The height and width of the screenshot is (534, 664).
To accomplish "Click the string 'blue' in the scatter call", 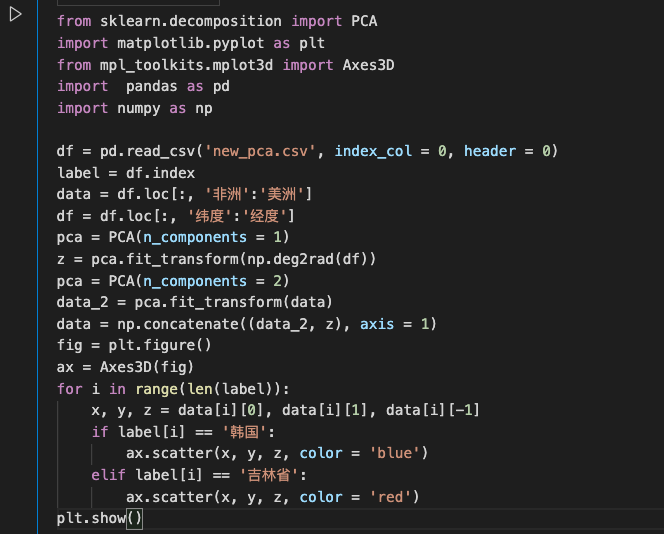I will (x=394, y=453).
